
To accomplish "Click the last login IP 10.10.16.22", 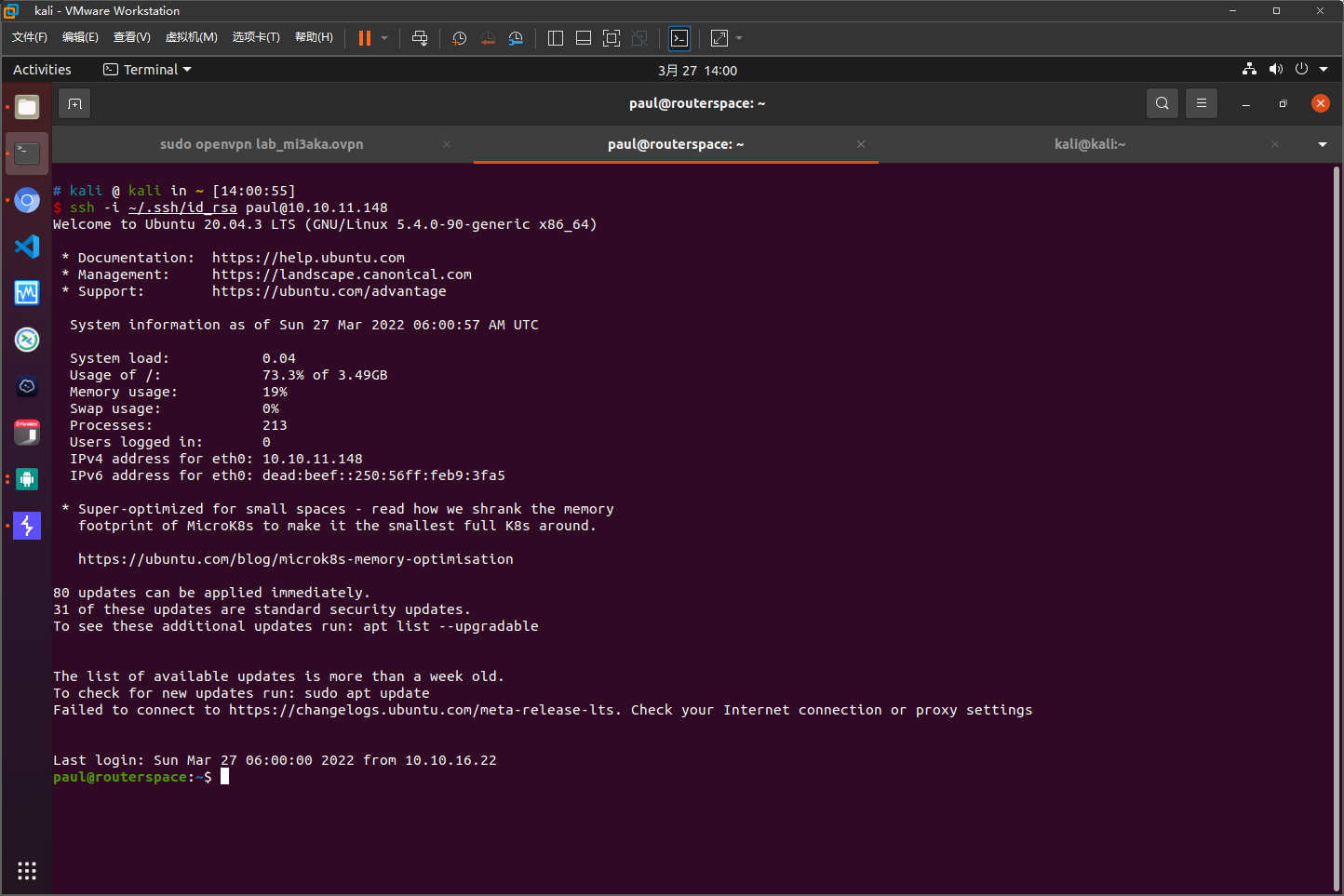I will pos(450,760).
